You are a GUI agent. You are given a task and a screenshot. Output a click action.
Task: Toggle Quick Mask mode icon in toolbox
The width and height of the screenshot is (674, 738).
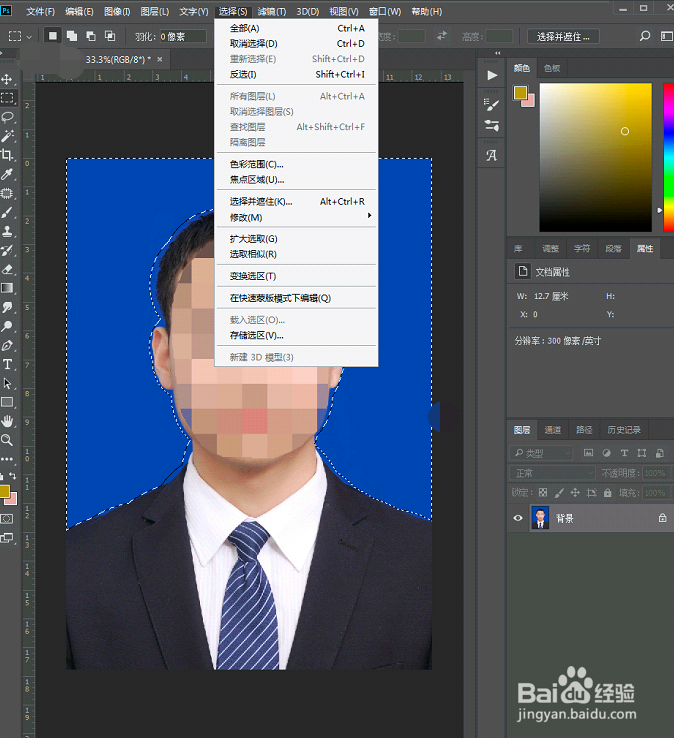pyautogui.click(x=7, y=519)
